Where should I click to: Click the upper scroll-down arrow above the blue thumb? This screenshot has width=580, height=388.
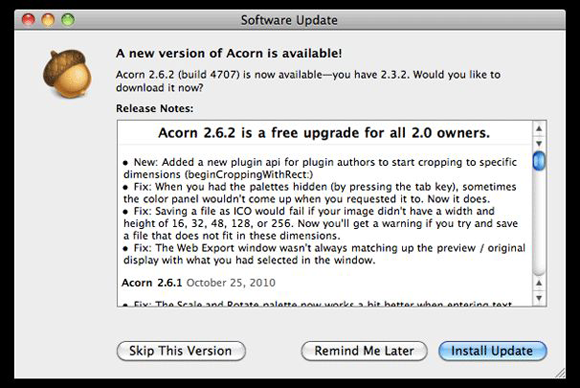pyautogui.click(x=539, y=144)
